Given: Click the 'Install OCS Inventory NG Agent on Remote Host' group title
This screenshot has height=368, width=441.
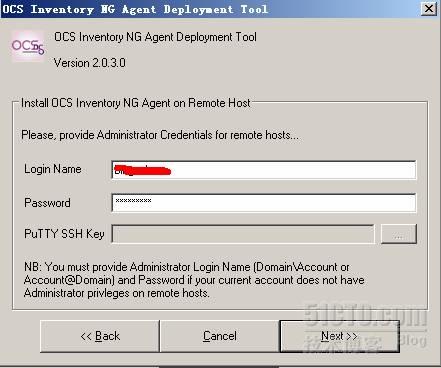Looking at the screenshot, I should (x=136, y=103).
